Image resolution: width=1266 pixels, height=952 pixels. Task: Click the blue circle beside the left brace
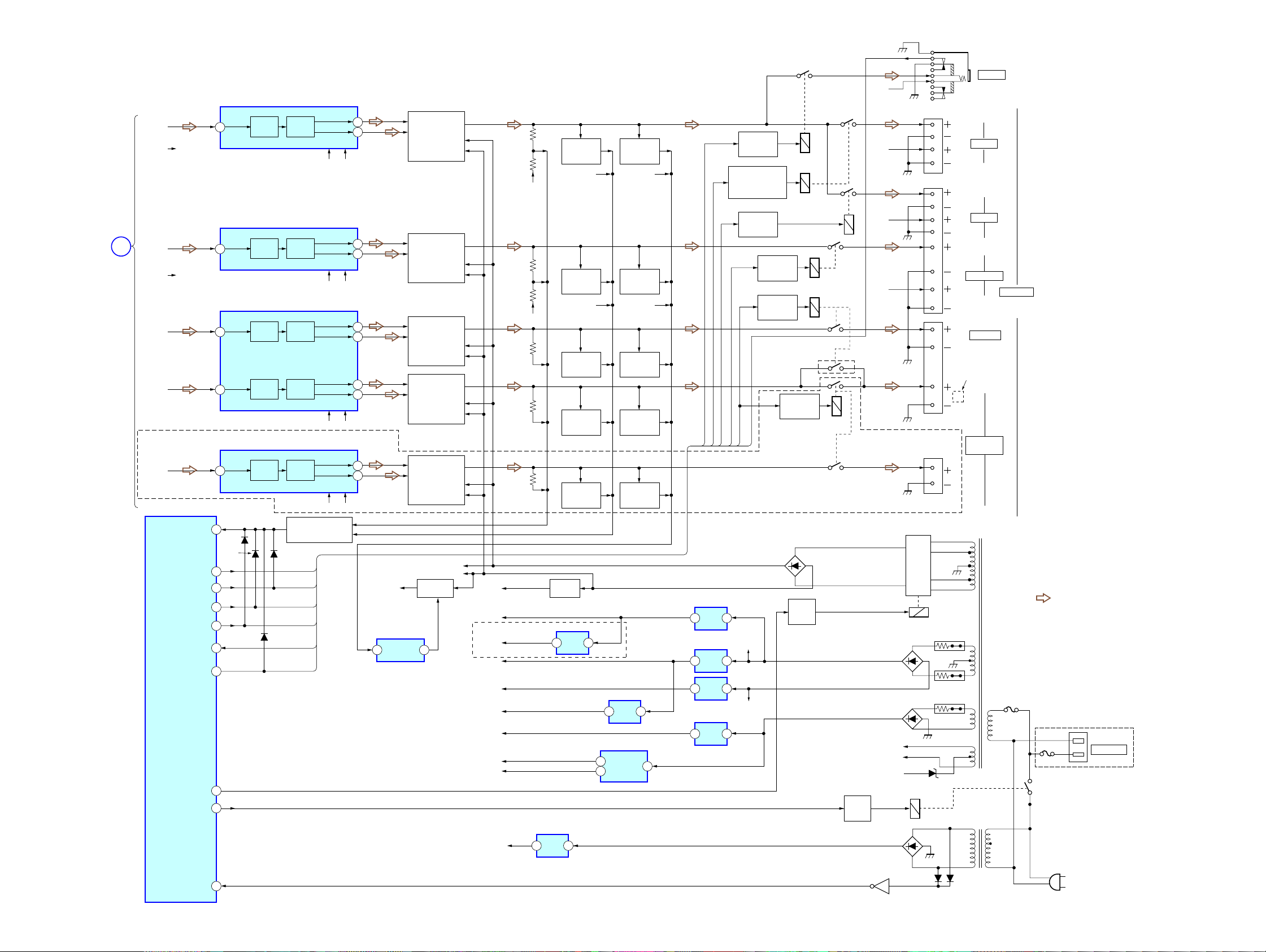pos(121,246)
